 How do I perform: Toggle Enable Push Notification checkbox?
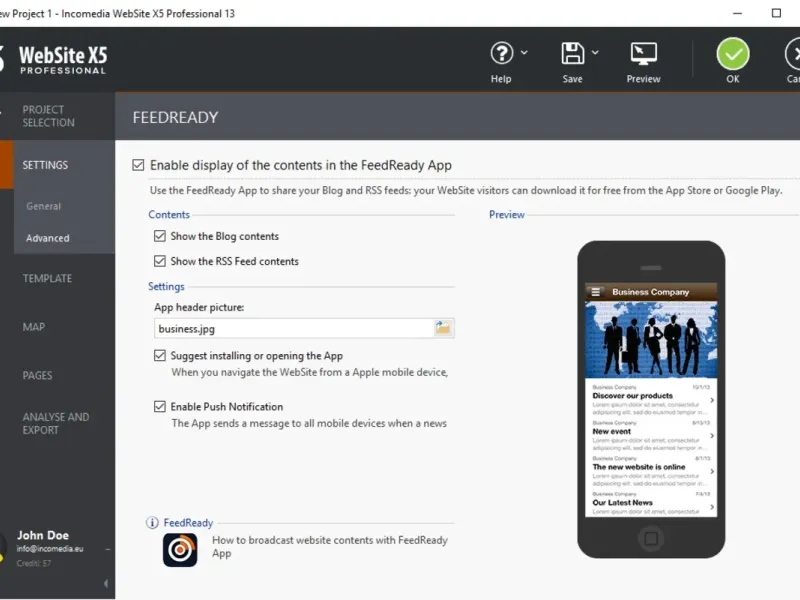160,406
